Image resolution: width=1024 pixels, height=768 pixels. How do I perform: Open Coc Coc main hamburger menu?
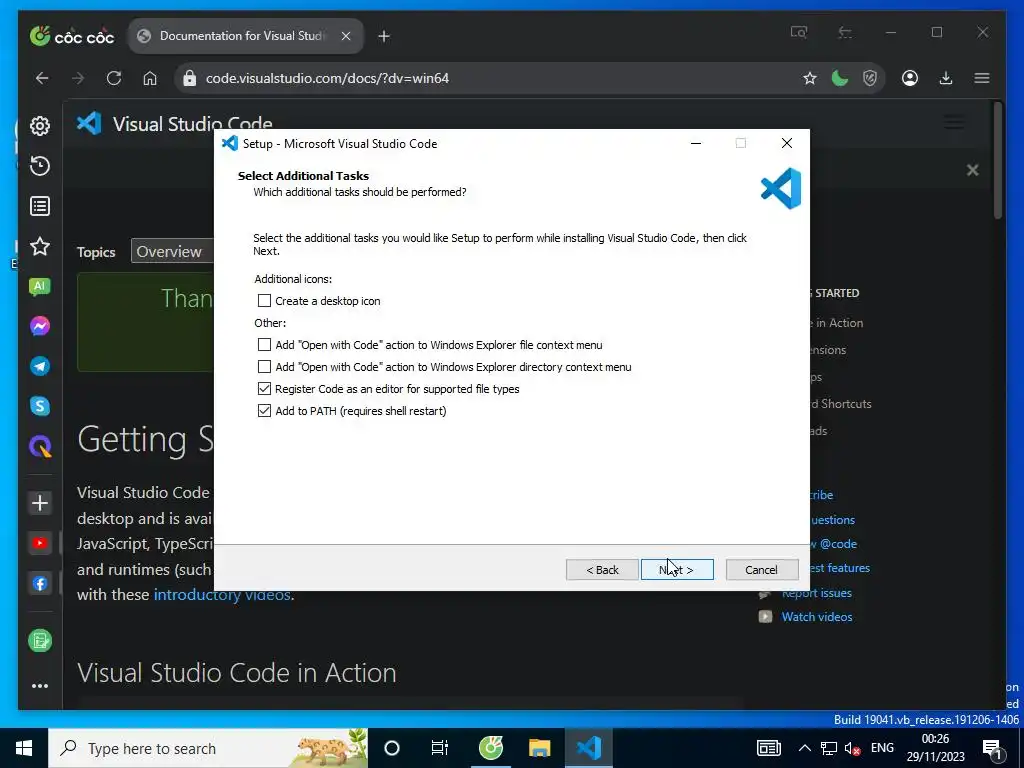click(x=982, y=78)
